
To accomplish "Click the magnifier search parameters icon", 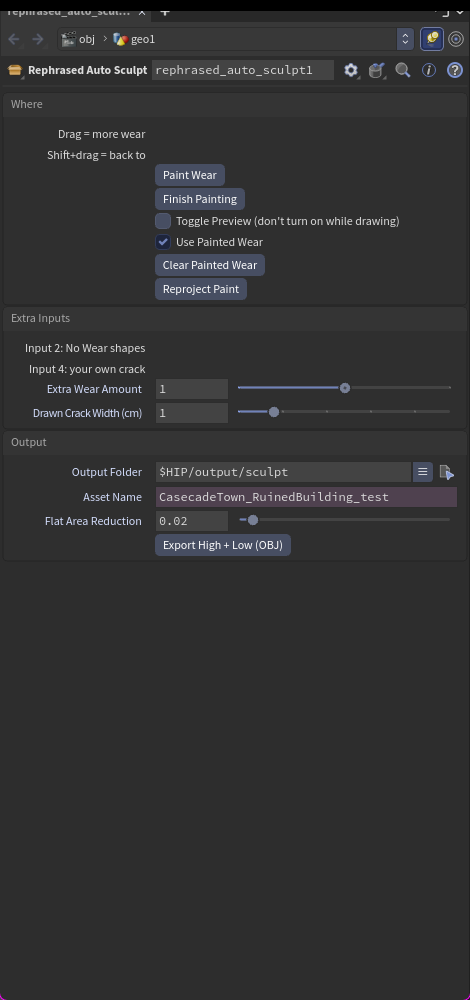I will [402, 70].
